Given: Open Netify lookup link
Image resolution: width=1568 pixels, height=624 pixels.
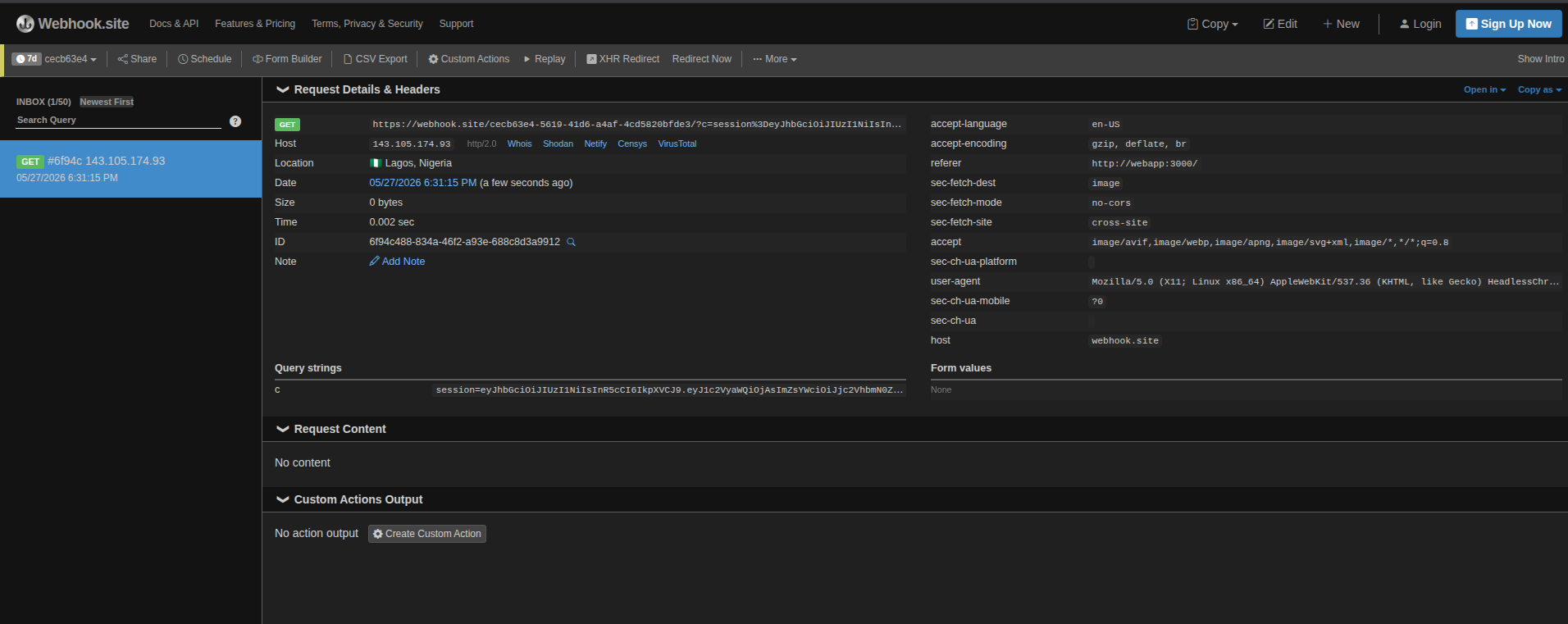Looking at the screenshot, I should coord(595,143).
